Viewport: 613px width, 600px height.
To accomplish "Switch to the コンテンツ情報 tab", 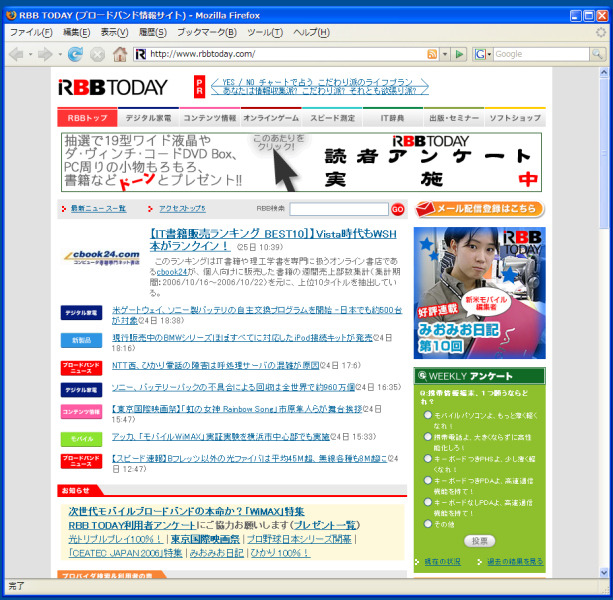I will coord(210,118).
